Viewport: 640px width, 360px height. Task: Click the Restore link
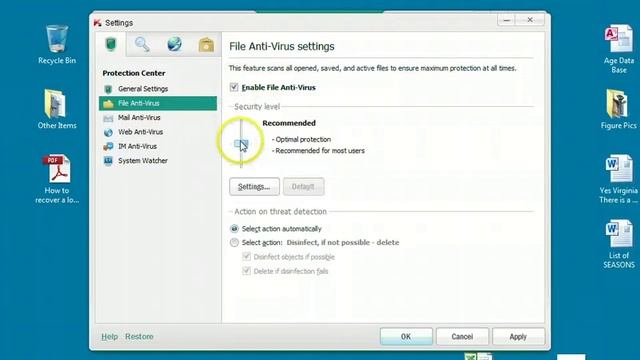click(x=139, y=336)
